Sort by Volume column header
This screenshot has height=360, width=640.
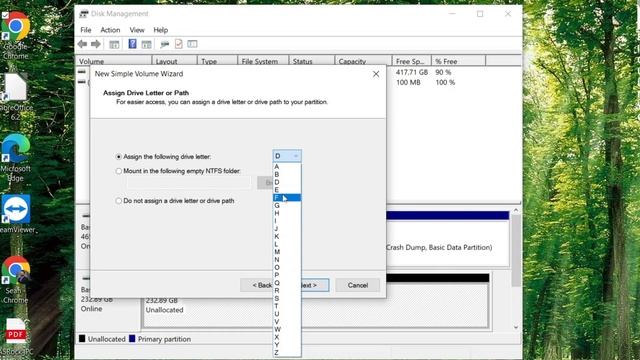(114, 61)
